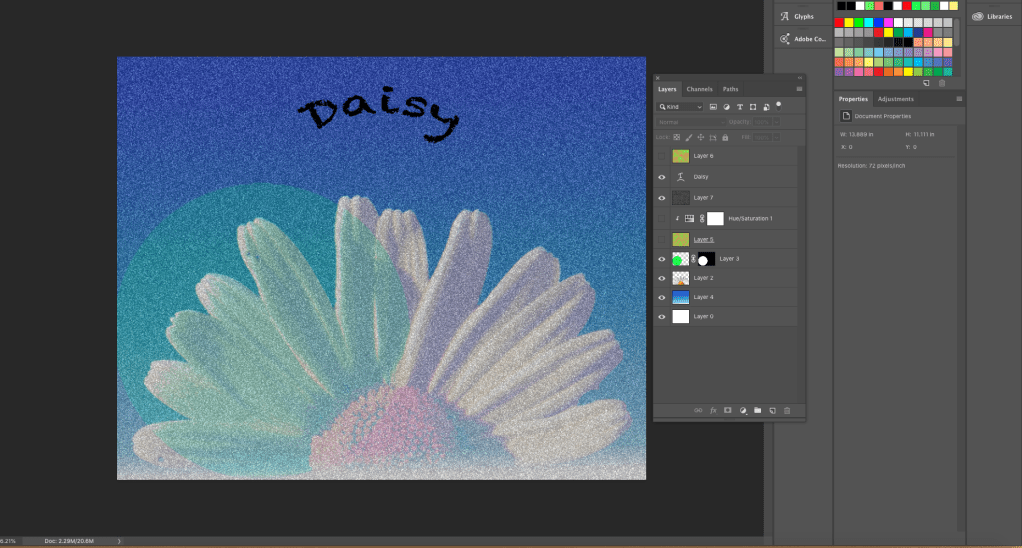
Task: Hide the Daisy text layer
Action: pos(662,177)
